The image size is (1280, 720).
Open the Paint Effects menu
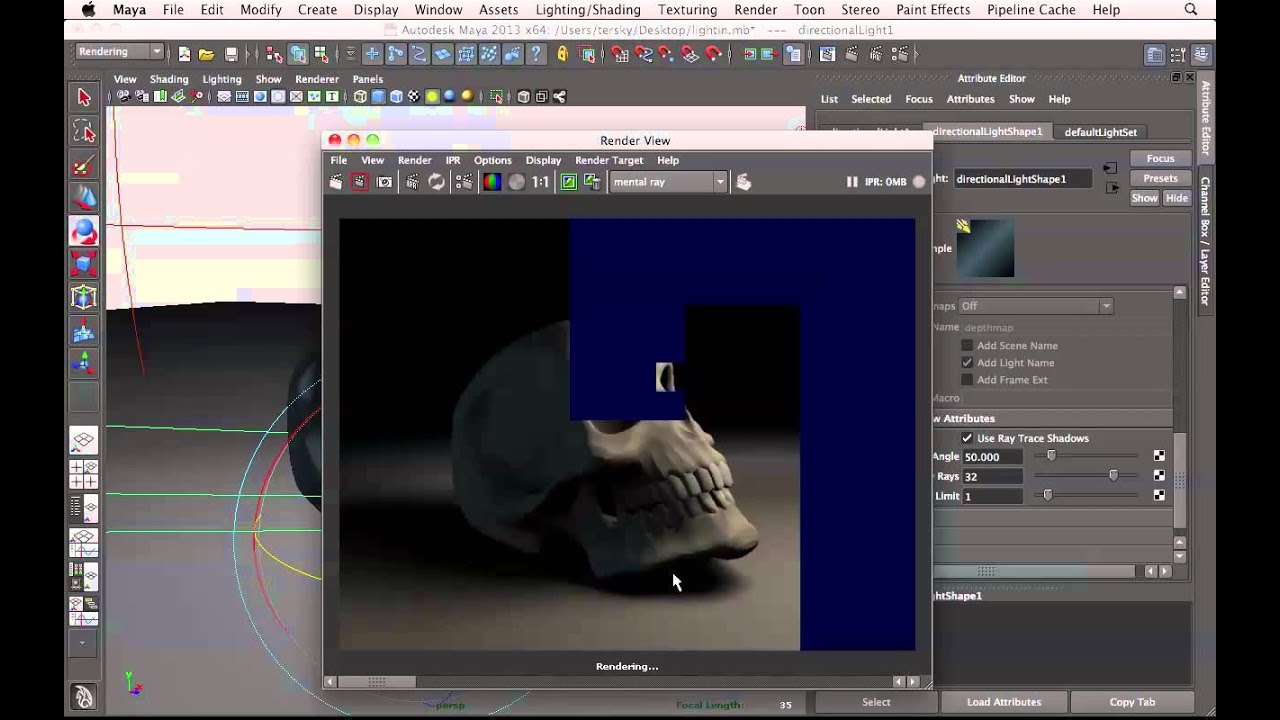(x=933, y=10)
